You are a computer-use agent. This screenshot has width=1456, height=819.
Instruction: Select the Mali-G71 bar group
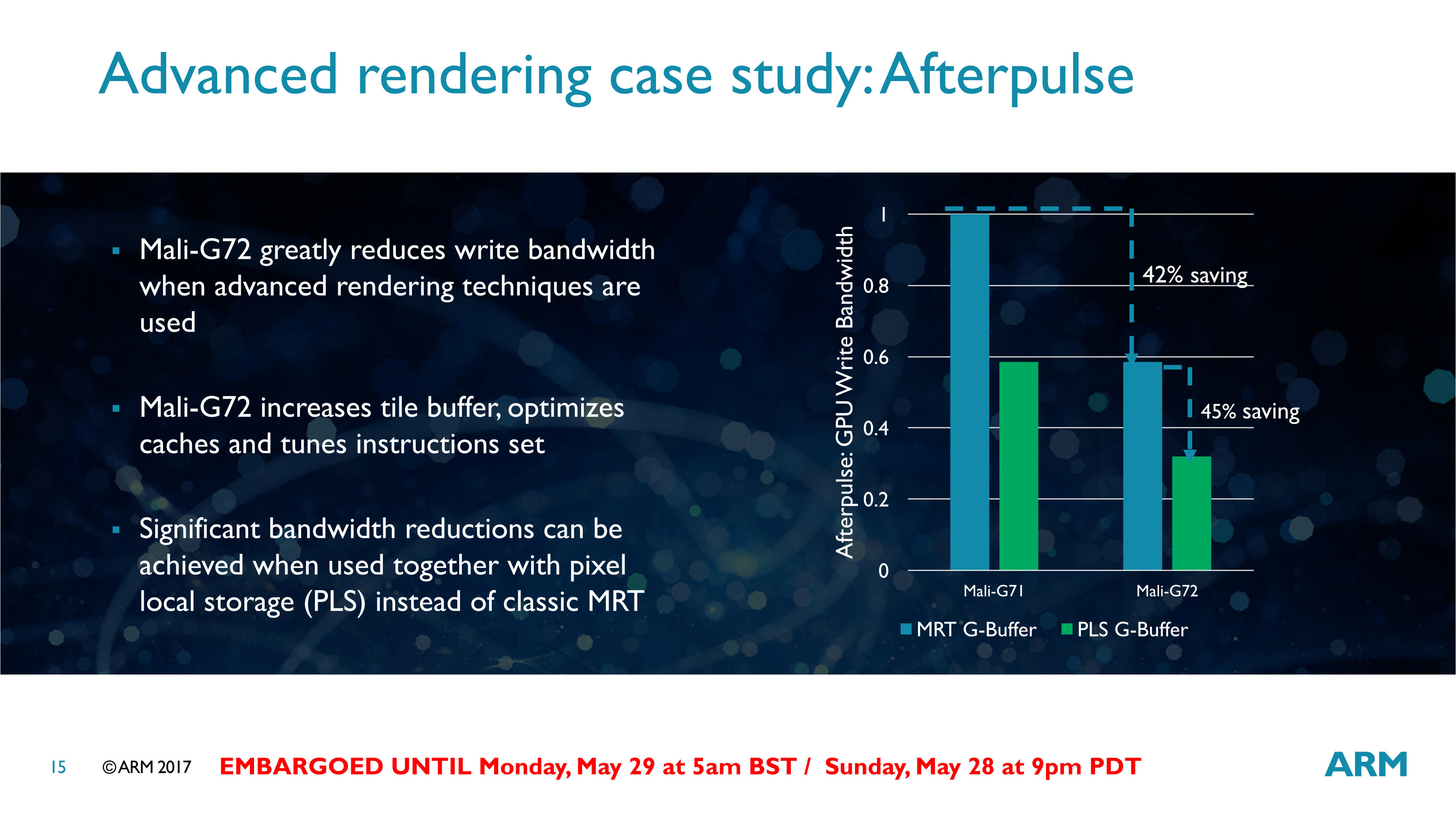point(969,400)
